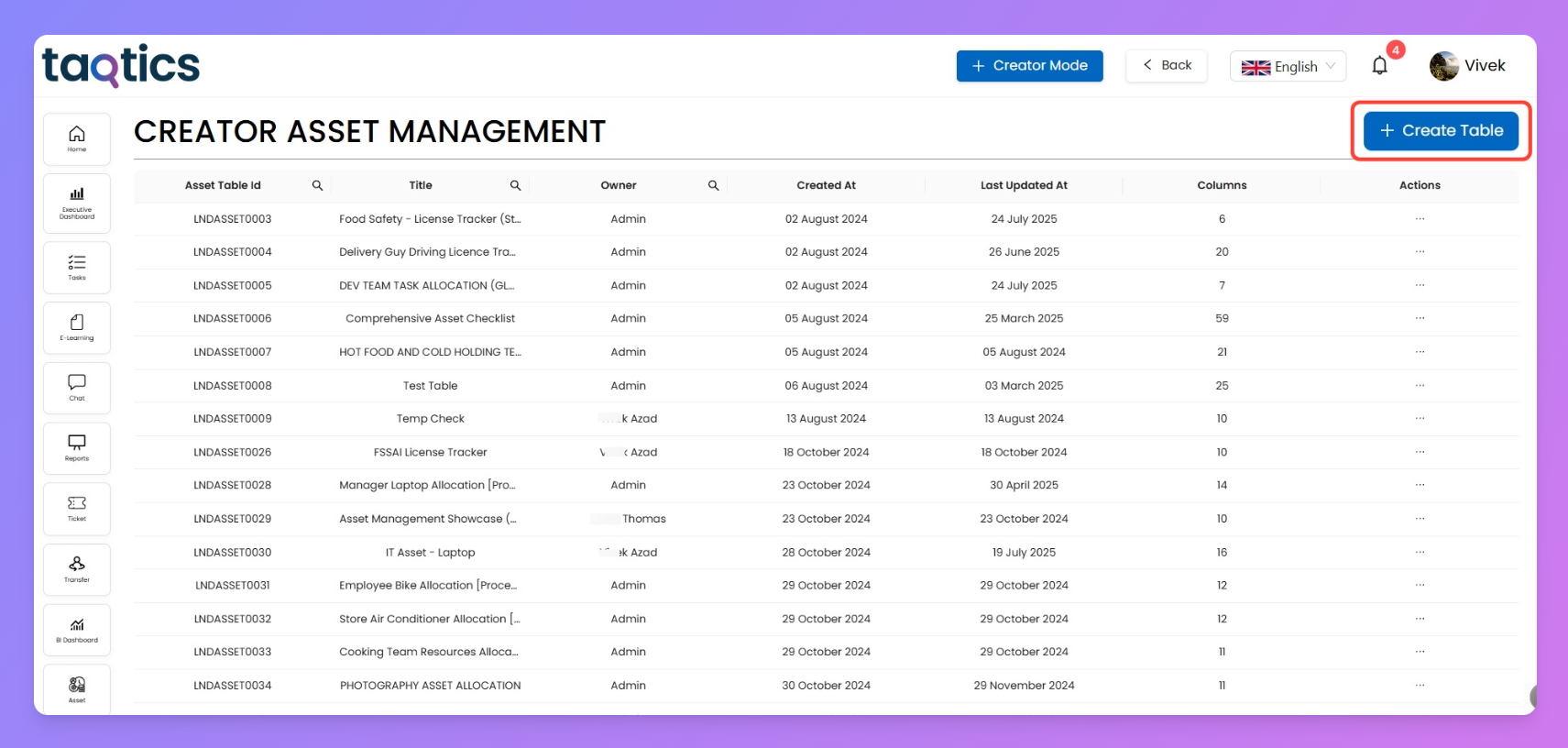Open actions menu for LNDASSET0034
Image resolution: width=1568 pixels, height=748 pixels.
(1420, 685)
